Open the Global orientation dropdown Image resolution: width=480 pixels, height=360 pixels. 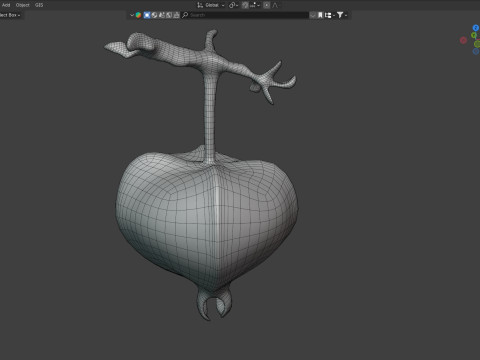(x=214, y=5)
